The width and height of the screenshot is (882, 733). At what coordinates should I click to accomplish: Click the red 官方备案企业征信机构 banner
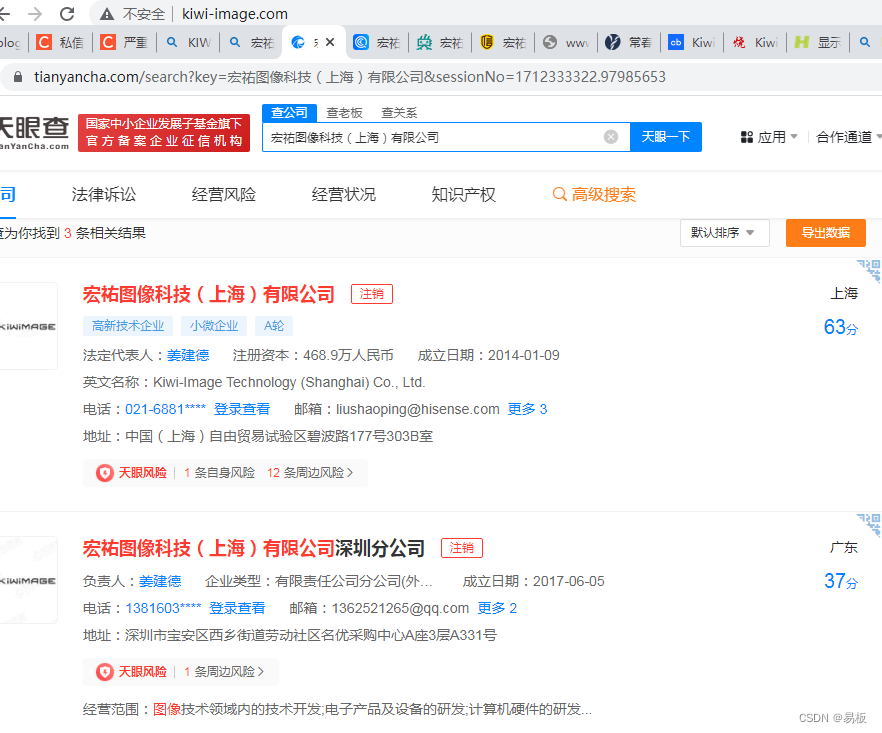tap(164, 133)
